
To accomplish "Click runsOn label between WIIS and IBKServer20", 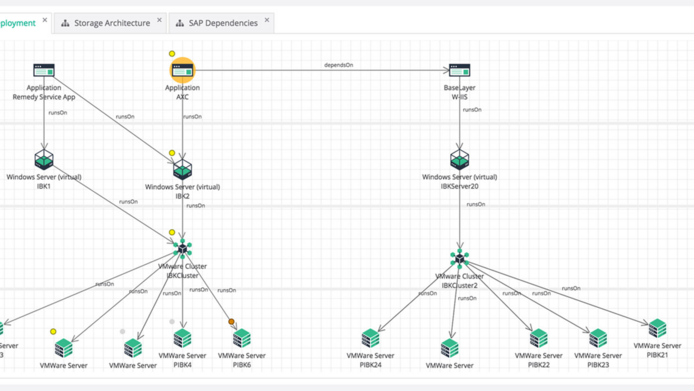I will click(472, 110).
